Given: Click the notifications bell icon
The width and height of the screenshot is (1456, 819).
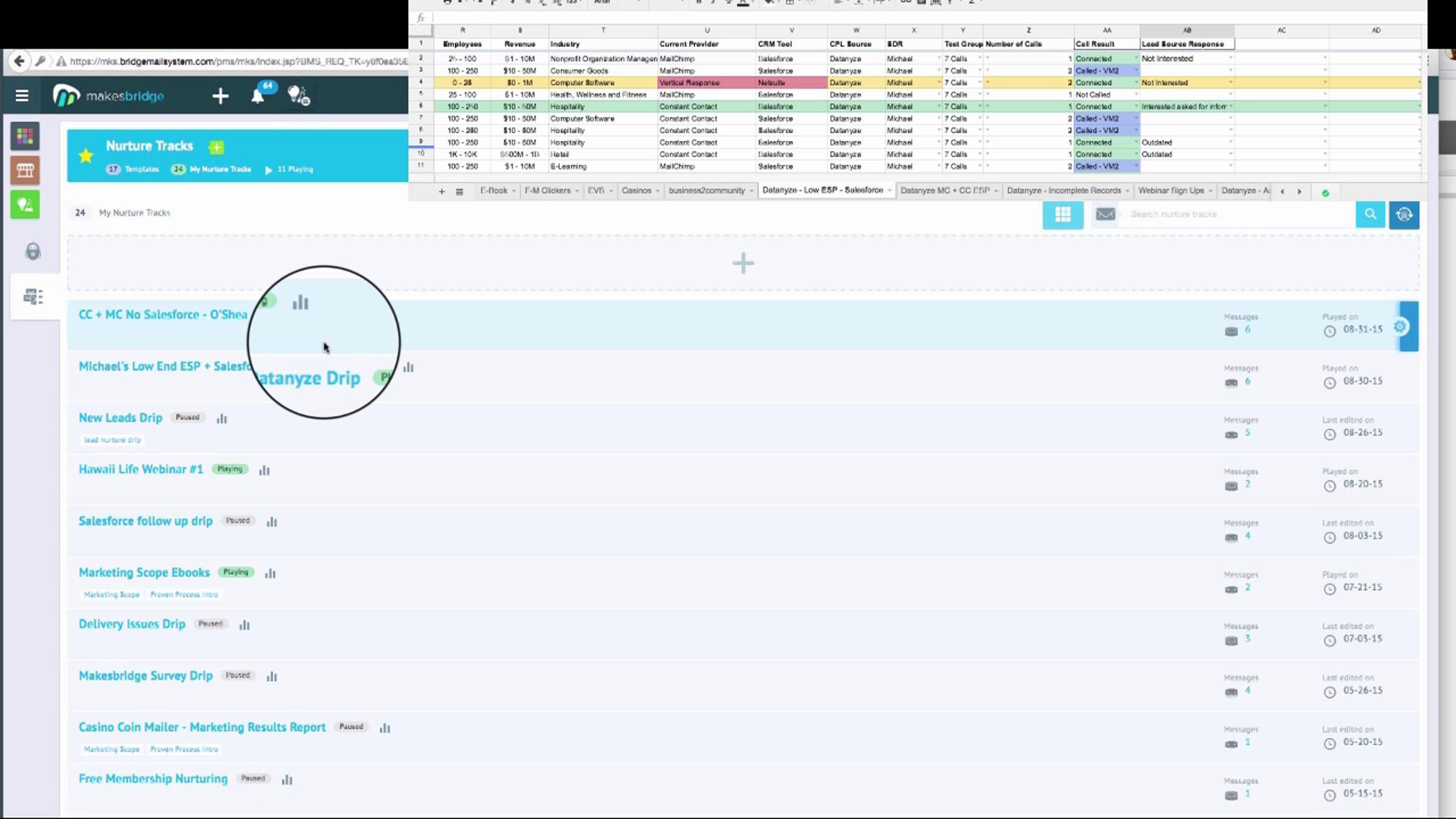Looking at the screenshot, I should (257, 96).
